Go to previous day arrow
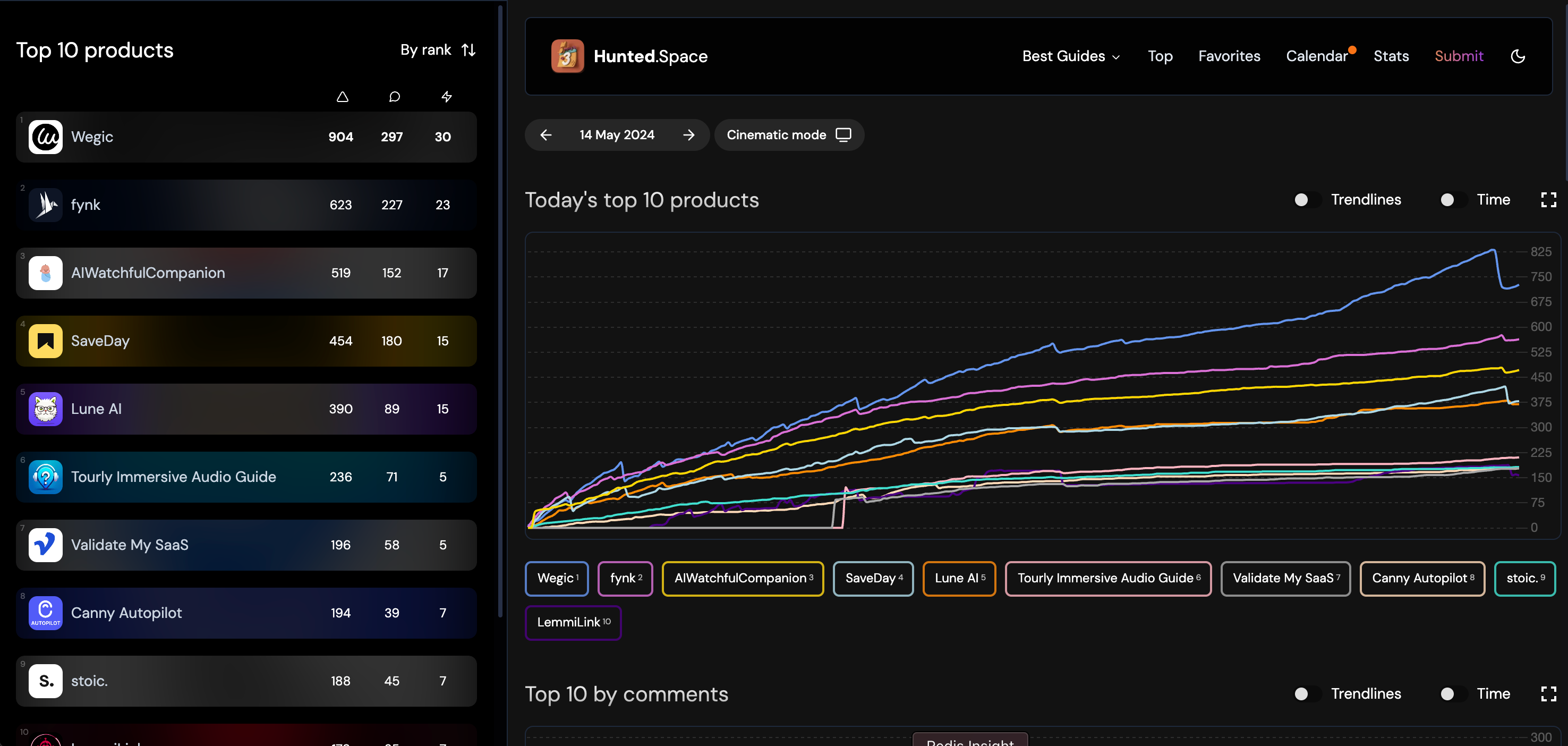 (x=546, y=134)
